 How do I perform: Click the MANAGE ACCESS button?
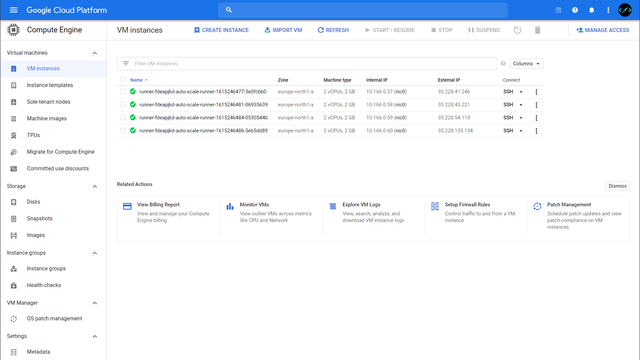tap(602, 30)
